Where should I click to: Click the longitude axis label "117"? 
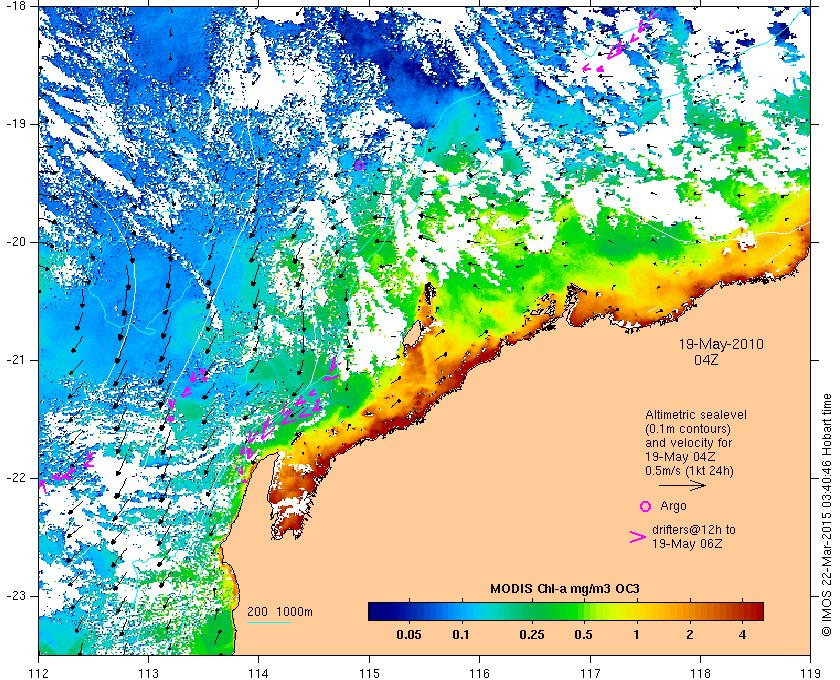click(590, 672)
